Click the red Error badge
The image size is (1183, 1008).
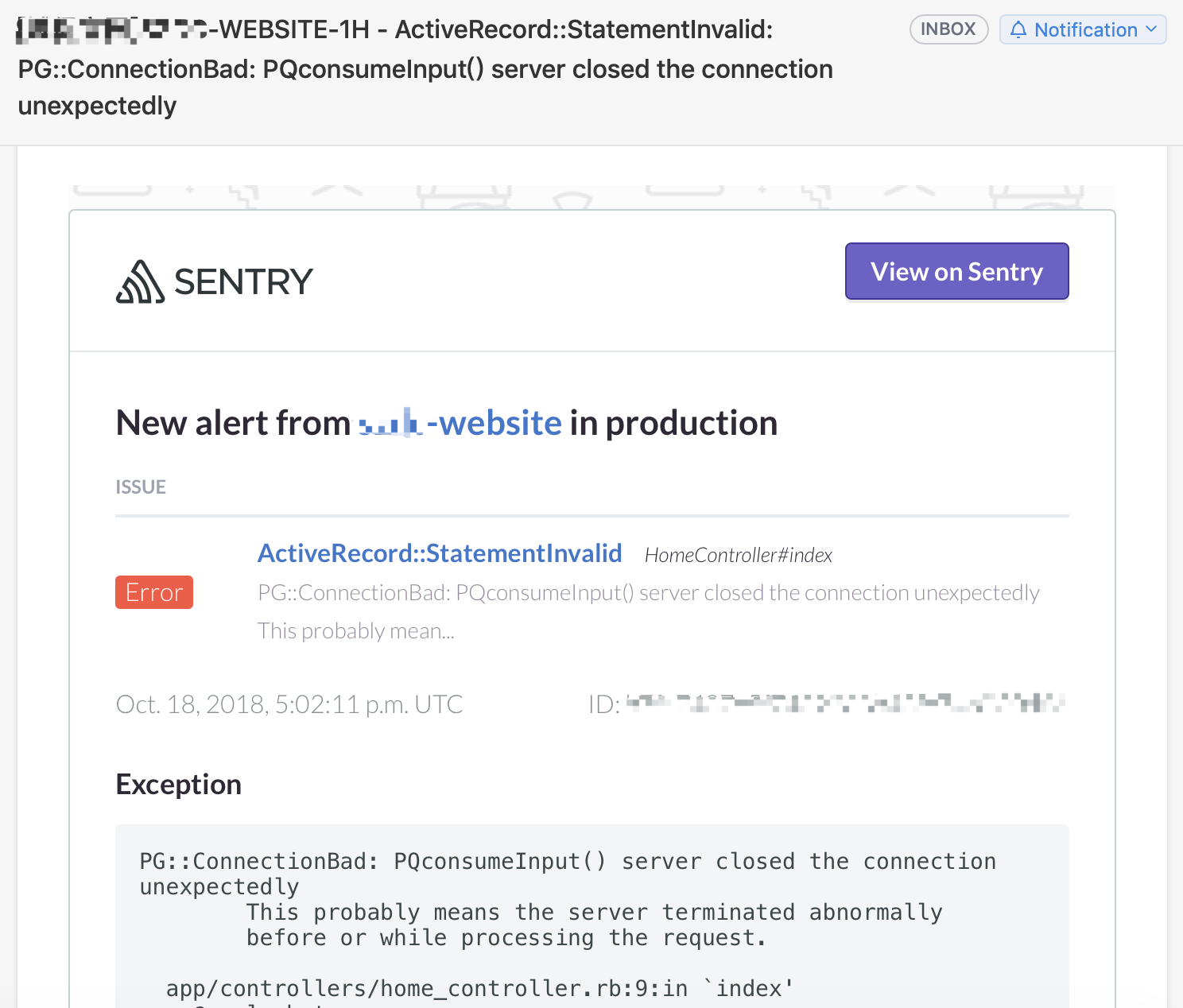click(x=154, y=592)
